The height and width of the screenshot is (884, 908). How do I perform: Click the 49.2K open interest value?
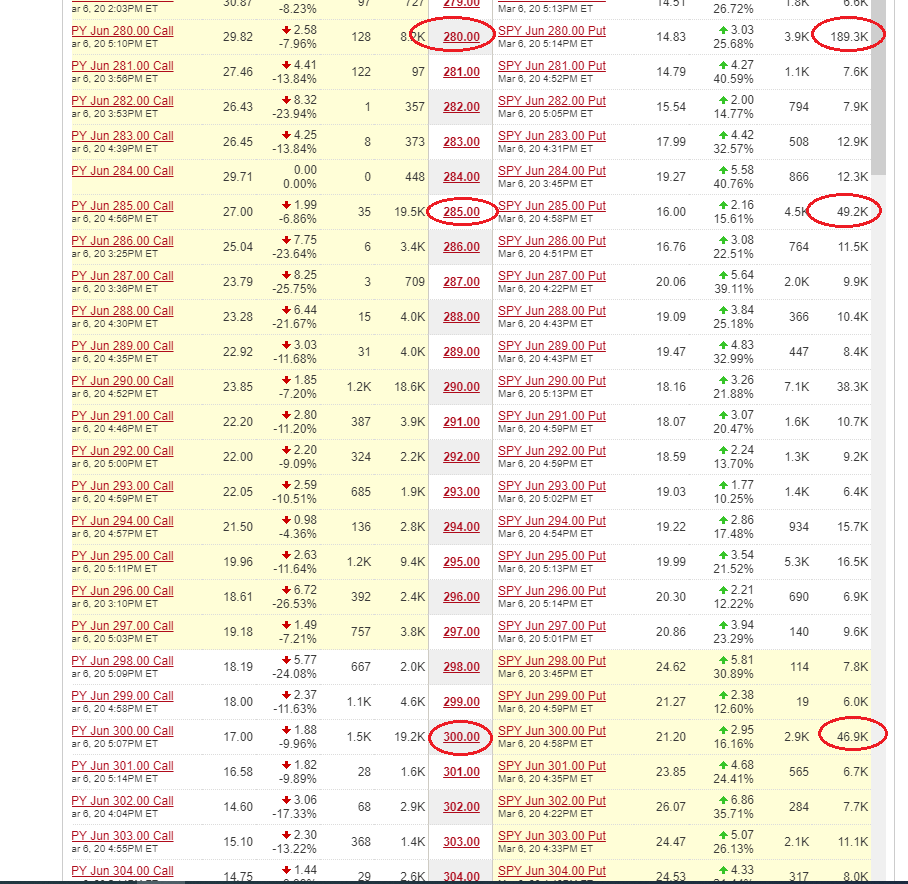point(852,211)
